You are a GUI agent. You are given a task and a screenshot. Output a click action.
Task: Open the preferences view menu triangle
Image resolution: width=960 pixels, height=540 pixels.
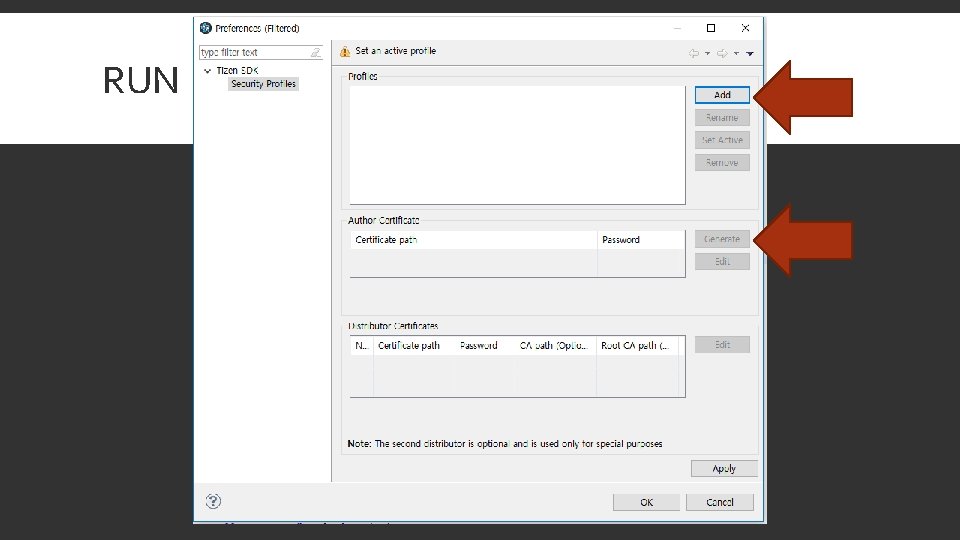pyautogui.click(x=749, y=53)
